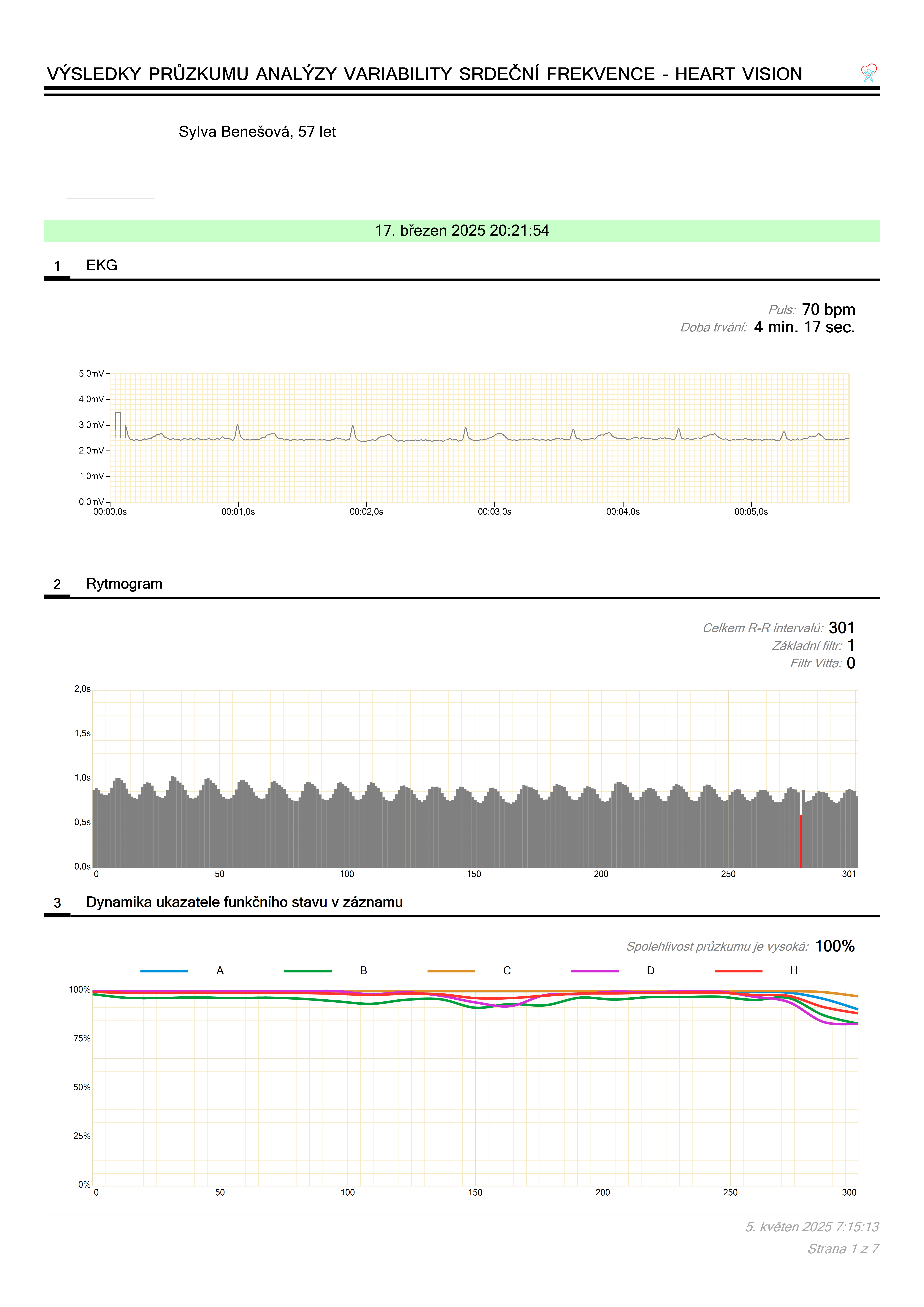Click the 2,0s rhythmogram axis label

[x=83, y=689]
